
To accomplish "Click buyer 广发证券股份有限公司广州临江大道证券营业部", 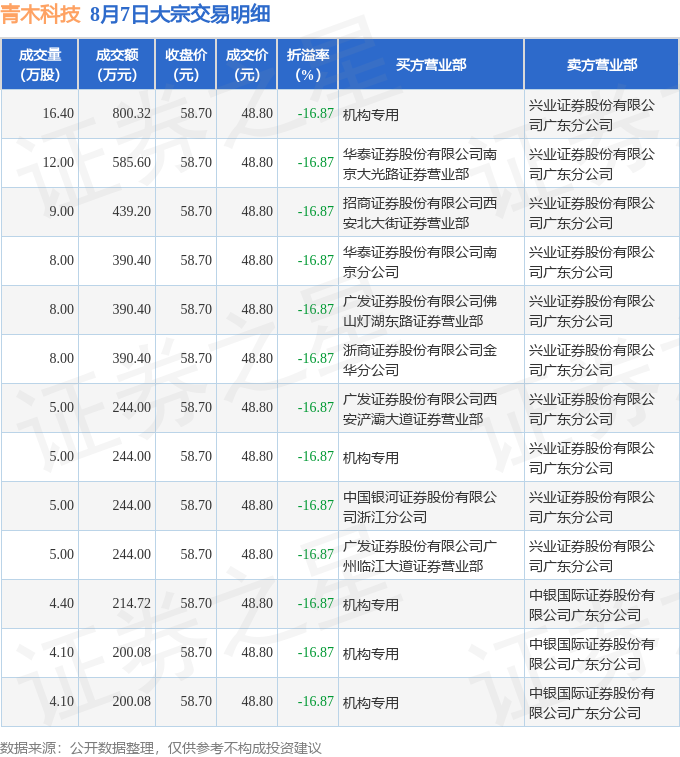I will 420,556.
